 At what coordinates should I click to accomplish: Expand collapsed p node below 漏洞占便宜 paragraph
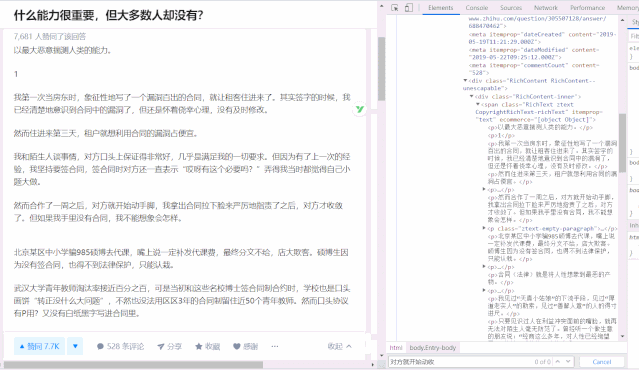[484, 189]
